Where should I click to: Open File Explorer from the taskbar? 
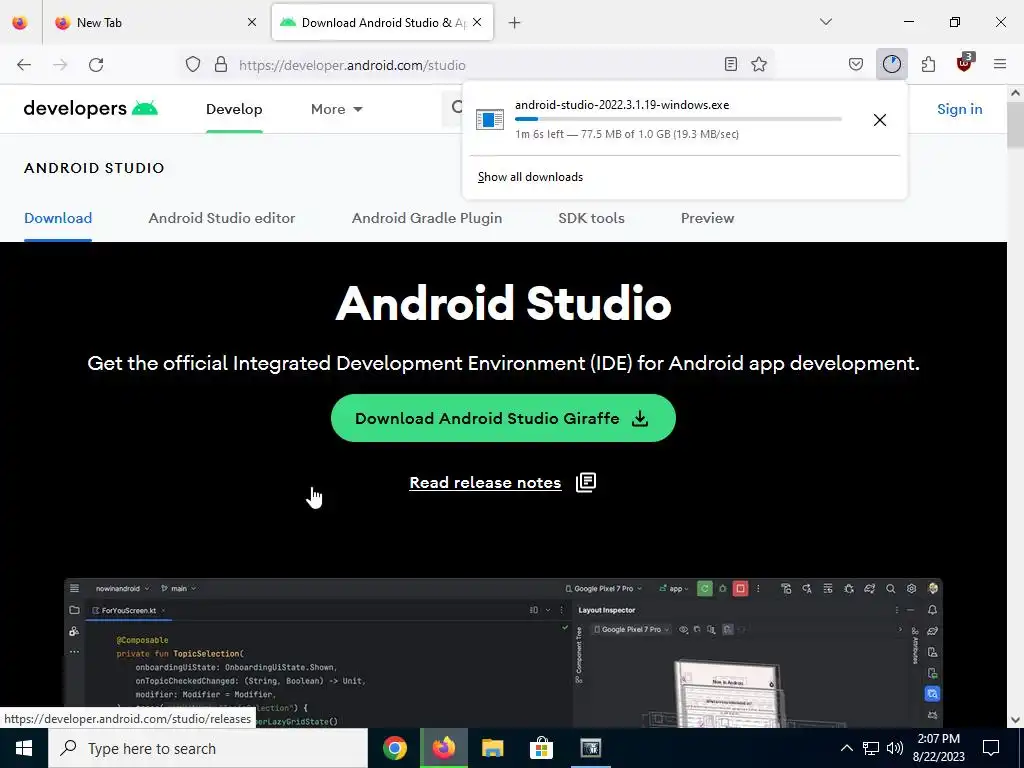492,748
